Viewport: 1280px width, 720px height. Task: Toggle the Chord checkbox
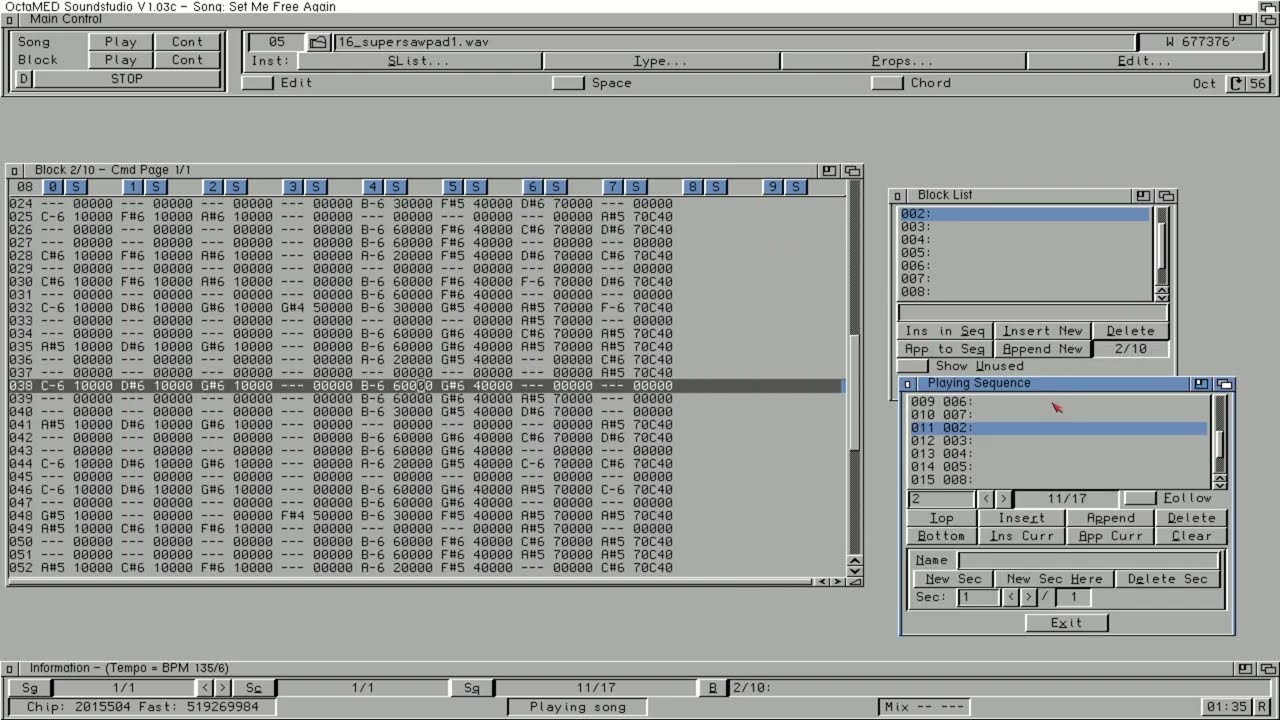887,83
